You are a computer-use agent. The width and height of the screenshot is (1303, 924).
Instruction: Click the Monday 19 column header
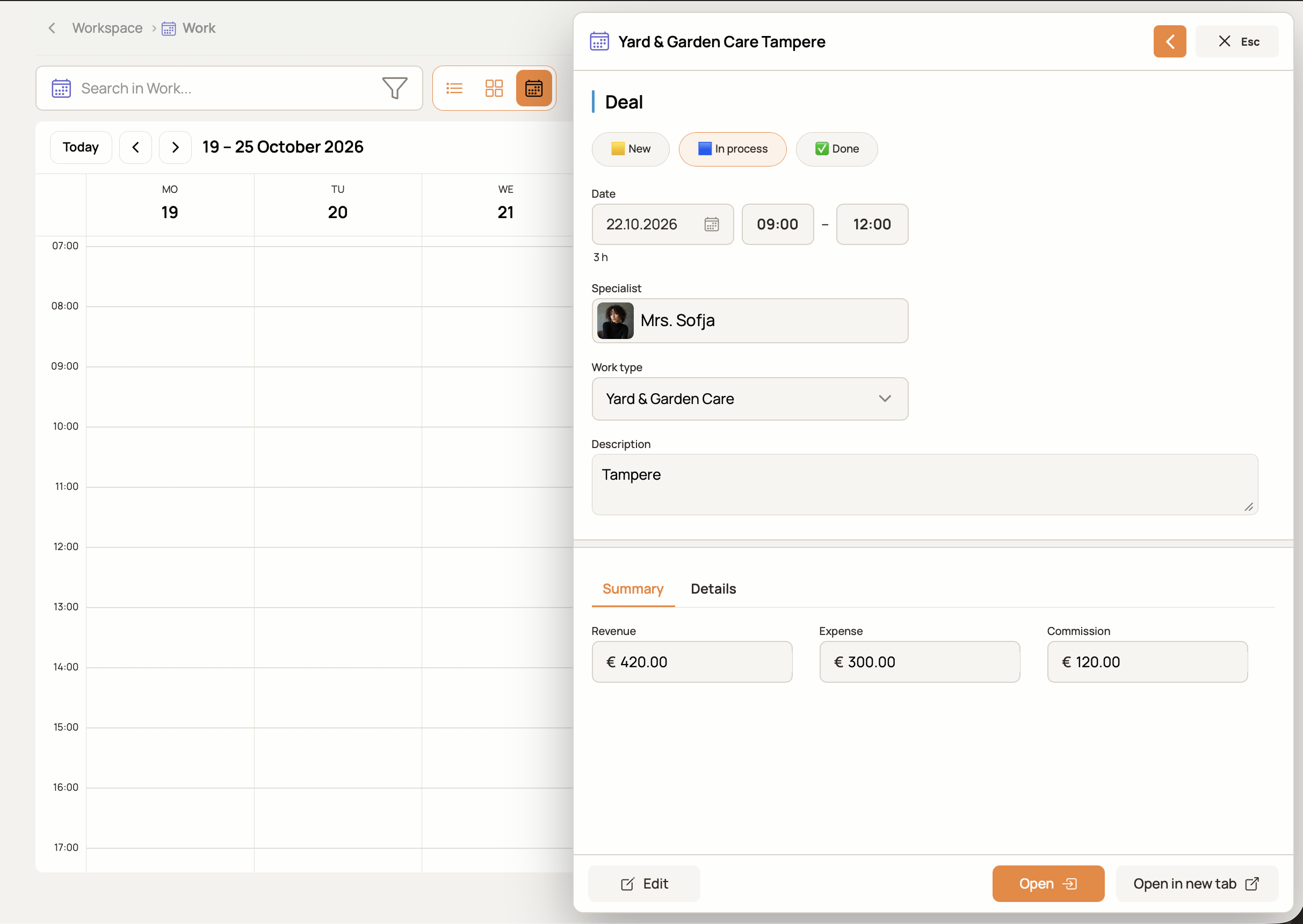pos(170,204)
